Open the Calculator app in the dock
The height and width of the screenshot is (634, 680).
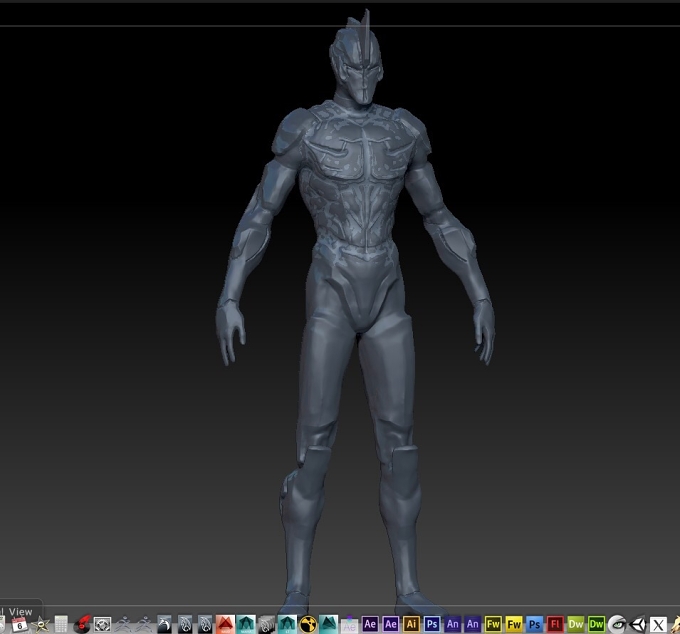pyautogui.click(x=61, y=625)
